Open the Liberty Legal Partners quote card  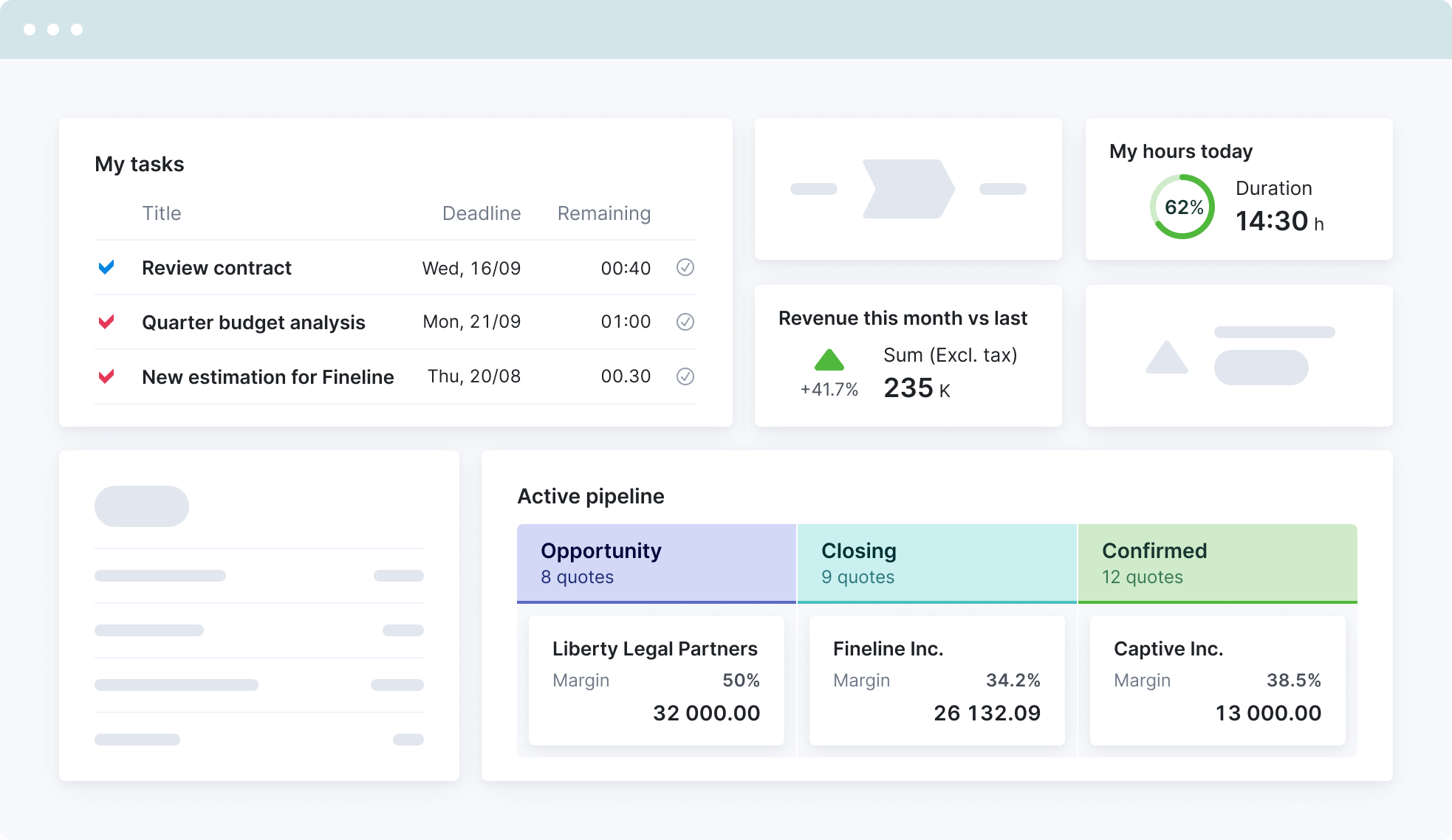click(657, 681)
